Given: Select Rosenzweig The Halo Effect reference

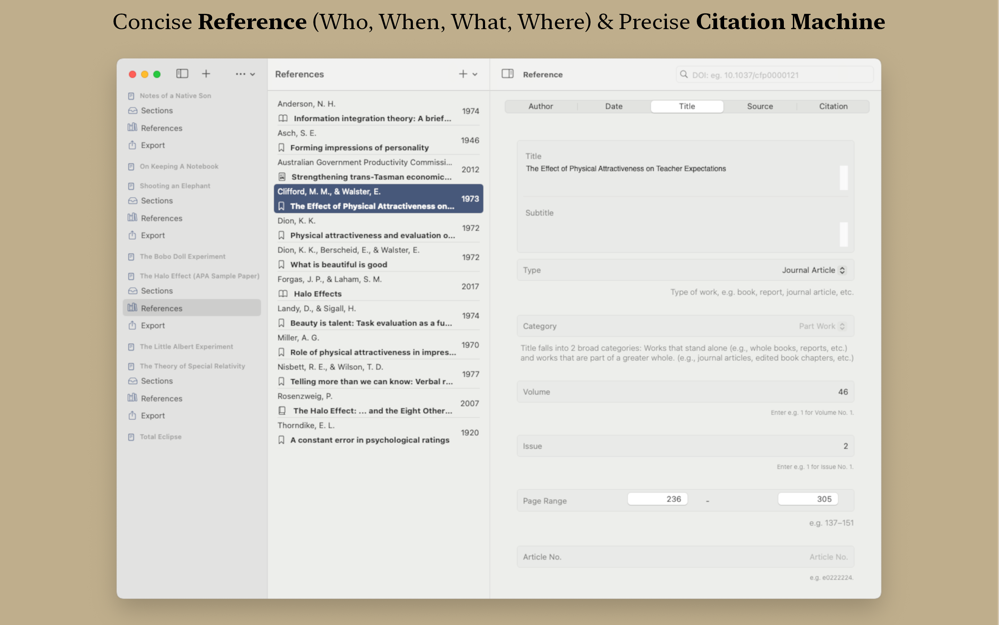Looking at the screenshot, I should pyautogui.click(x=378, y=404).
